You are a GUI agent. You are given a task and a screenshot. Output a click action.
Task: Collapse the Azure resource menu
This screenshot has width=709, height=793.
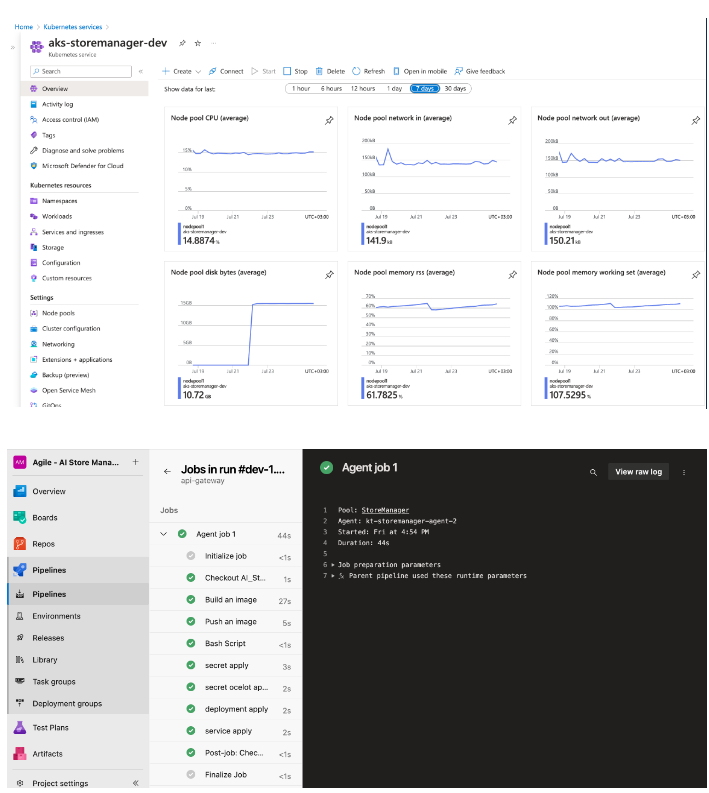pos(141,71)
